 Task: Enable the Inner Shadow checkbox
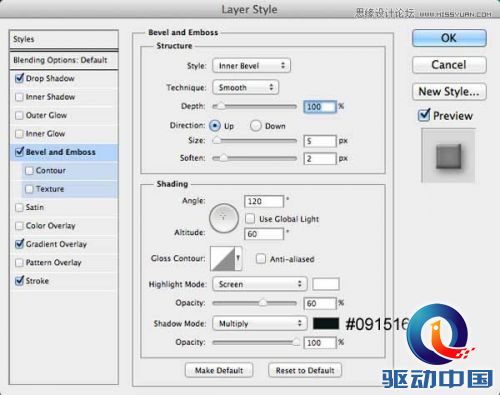19,97
